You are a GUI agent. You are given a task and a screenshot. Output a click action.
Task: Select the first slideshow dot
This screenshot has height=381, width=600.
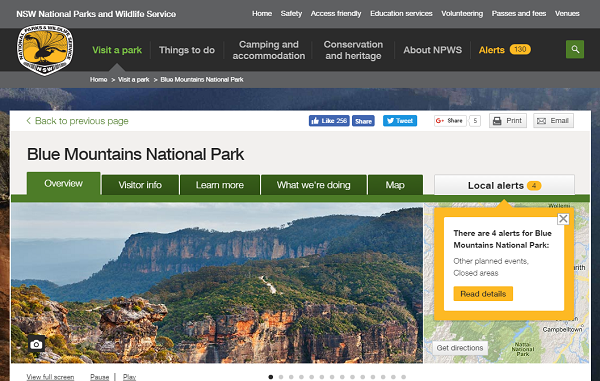pos(271,377)
